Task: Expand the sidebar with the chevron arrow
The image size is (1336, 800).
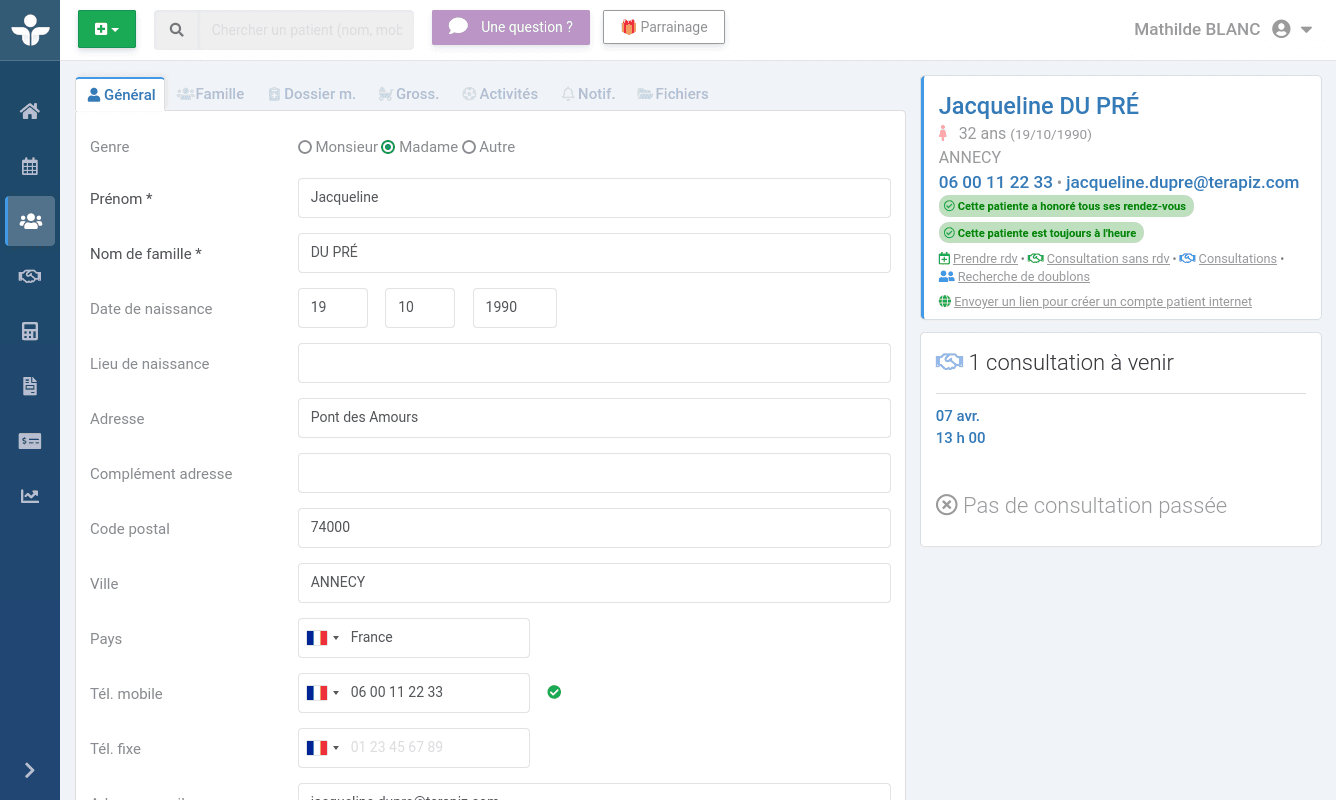Action: 30,770
